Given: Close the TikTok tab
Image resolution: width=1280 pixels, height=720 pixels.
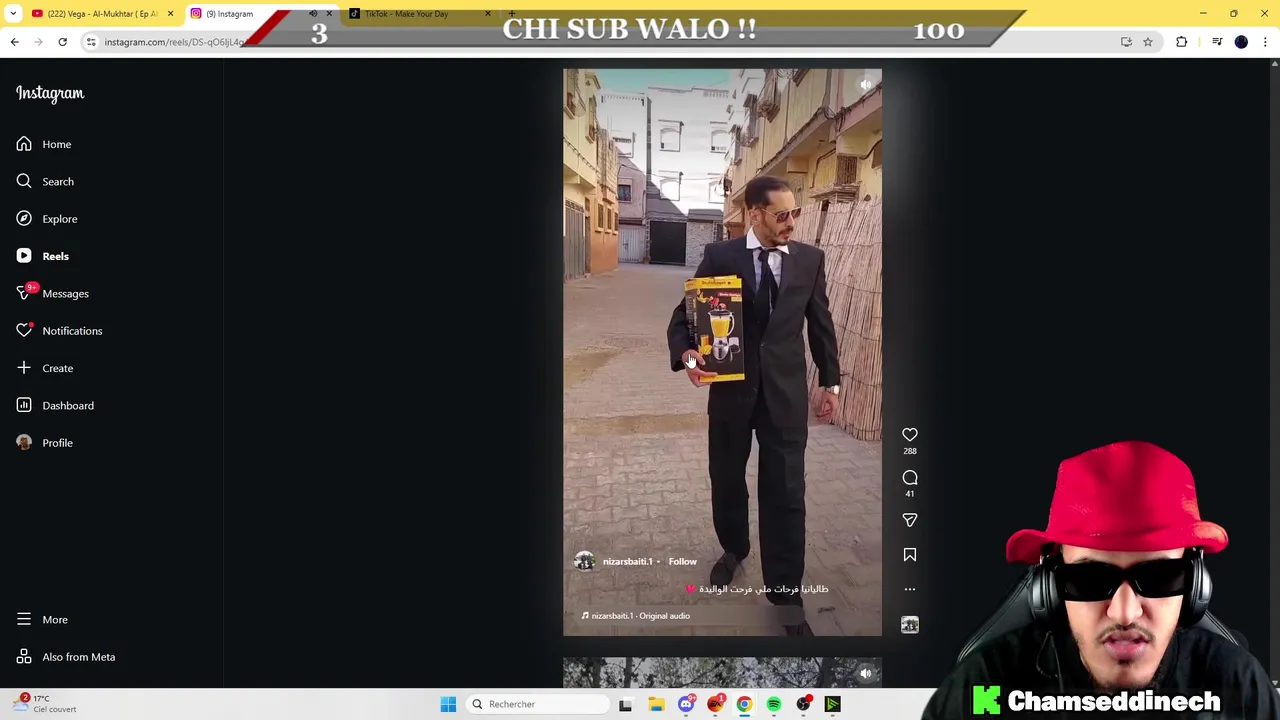Looking at the screenshot, I should (x=488, y=14).
